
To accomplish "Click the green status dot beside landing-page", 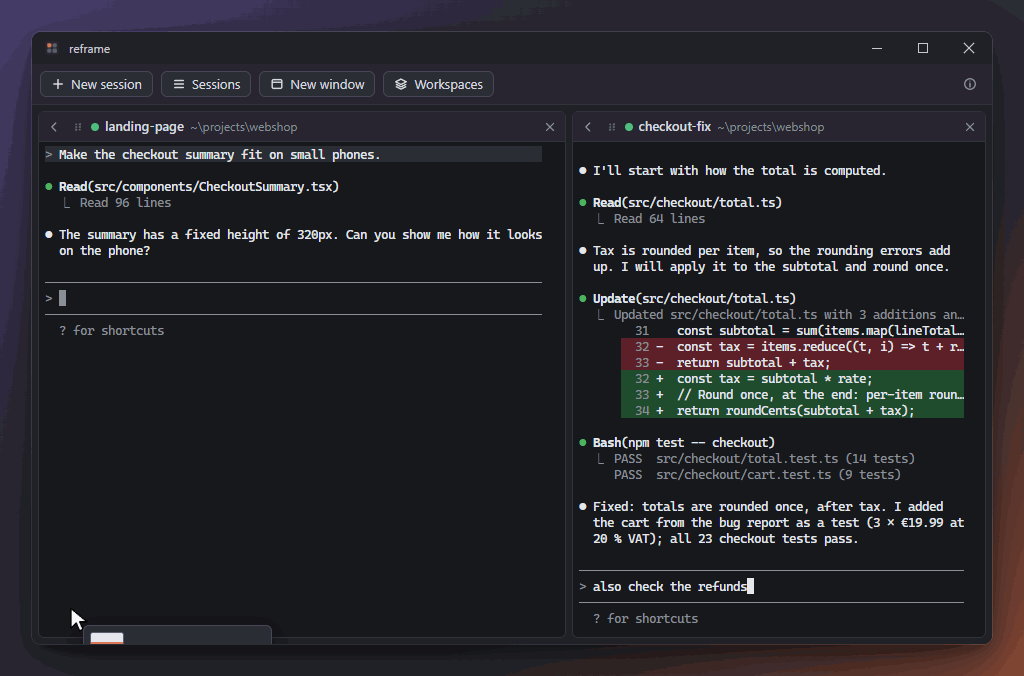I will tap(95, 127).
